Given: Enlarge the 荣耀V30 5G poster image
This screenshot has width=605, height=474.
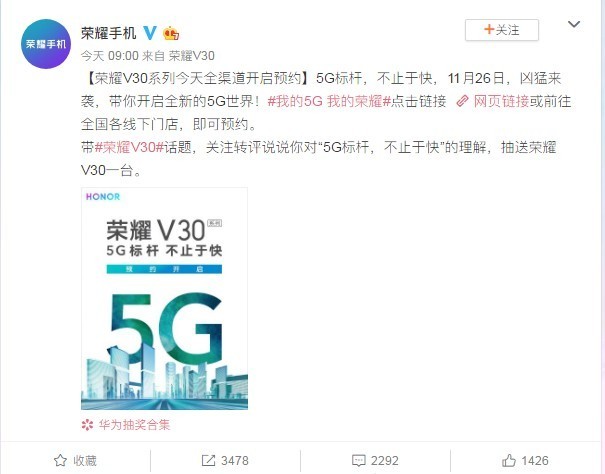Looking at the screenshot, I should coord(164,298).
